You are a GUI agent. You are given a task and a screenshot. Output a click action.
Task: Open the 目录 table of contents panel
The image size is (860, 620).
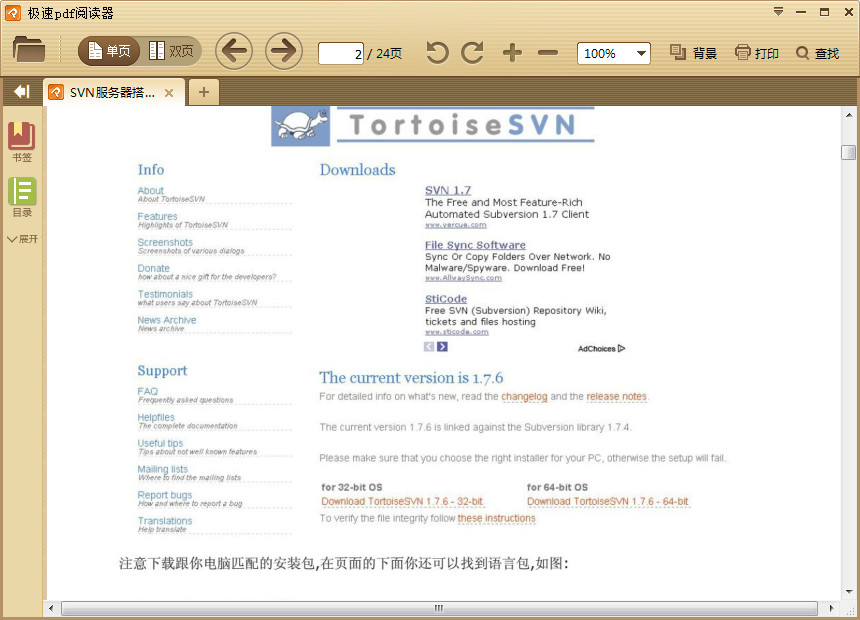(22, 197)
